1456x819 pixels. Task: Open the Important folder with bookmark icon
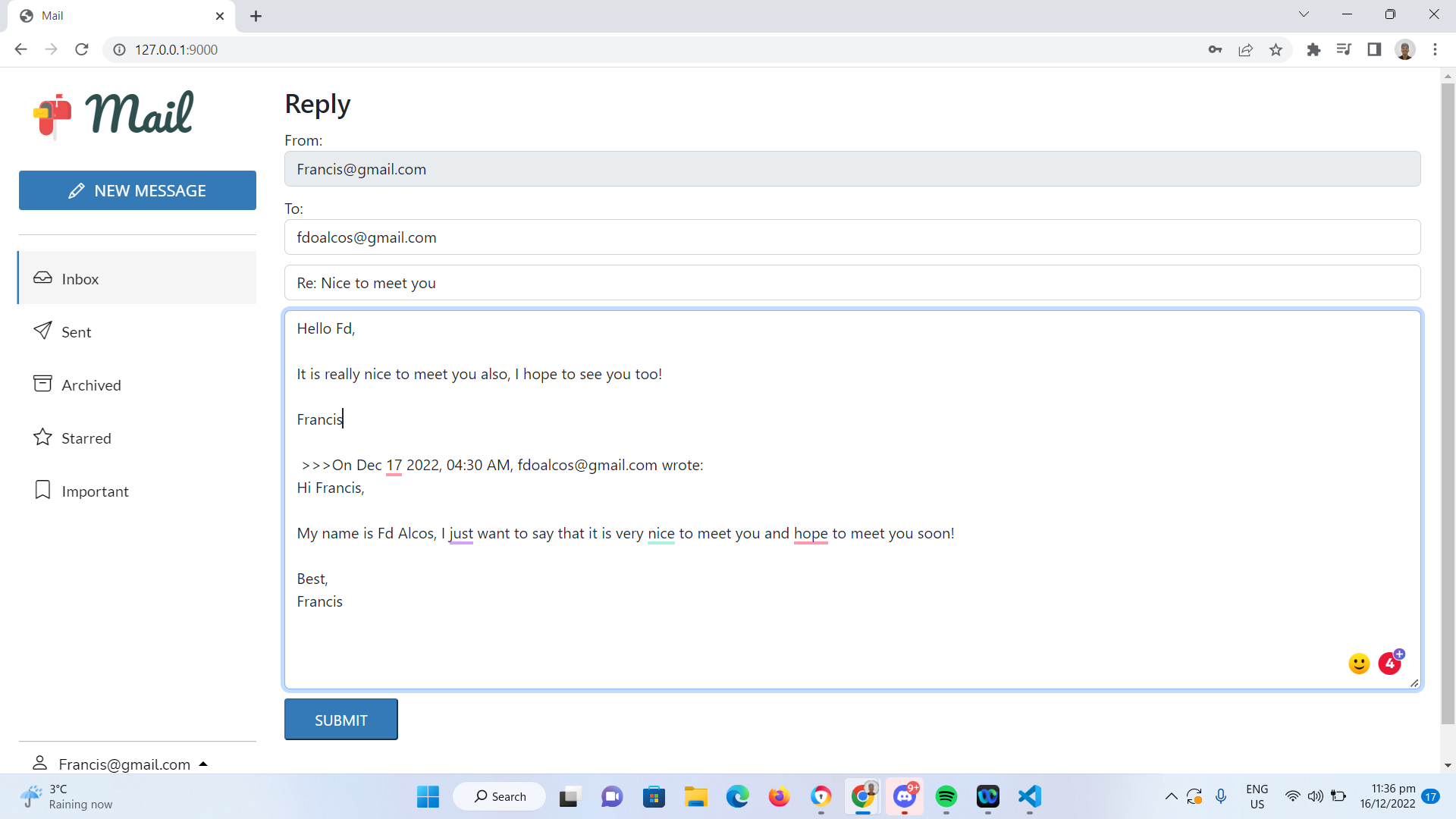tap(95, 491)
